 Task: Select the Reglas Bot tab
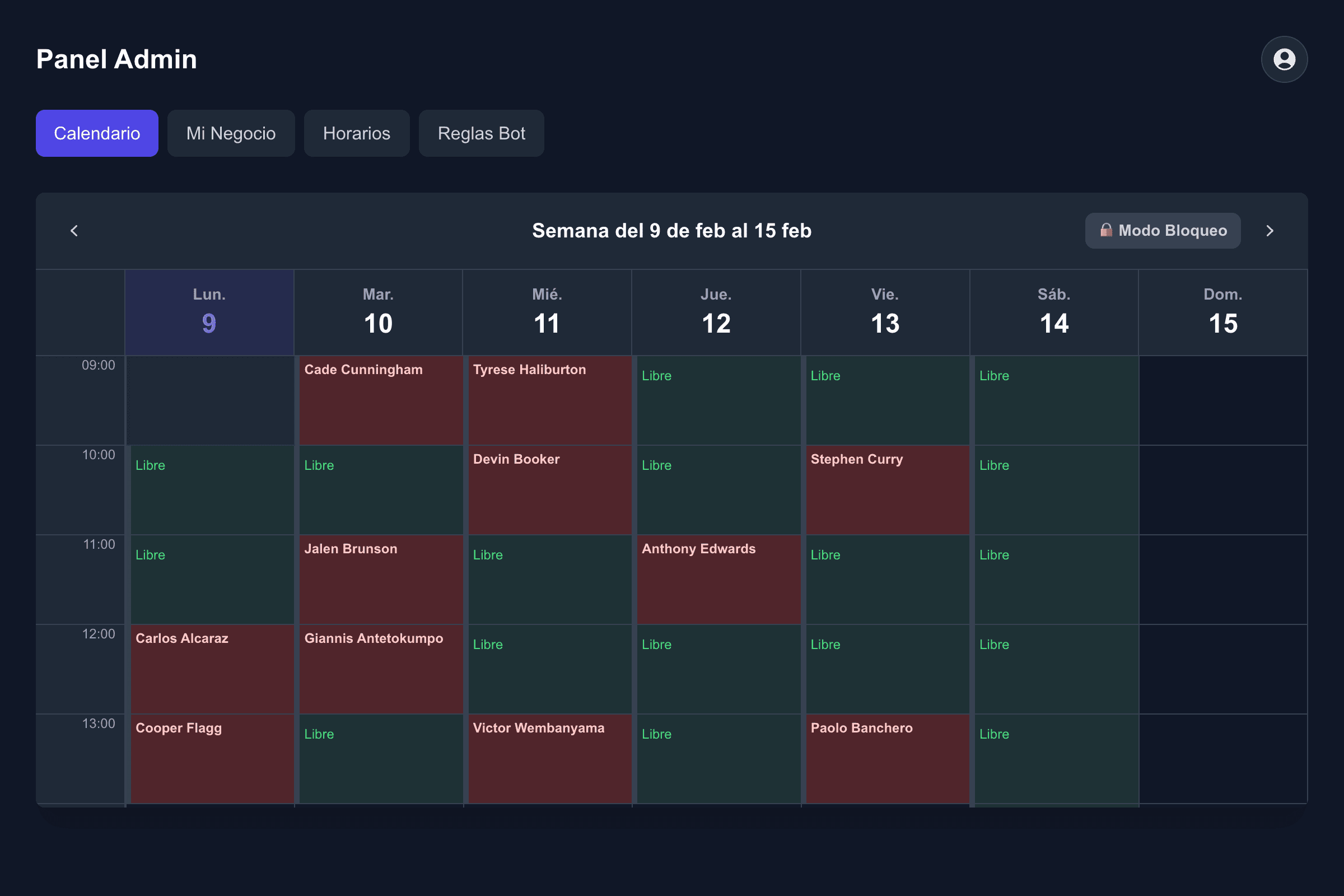point(481,133)
